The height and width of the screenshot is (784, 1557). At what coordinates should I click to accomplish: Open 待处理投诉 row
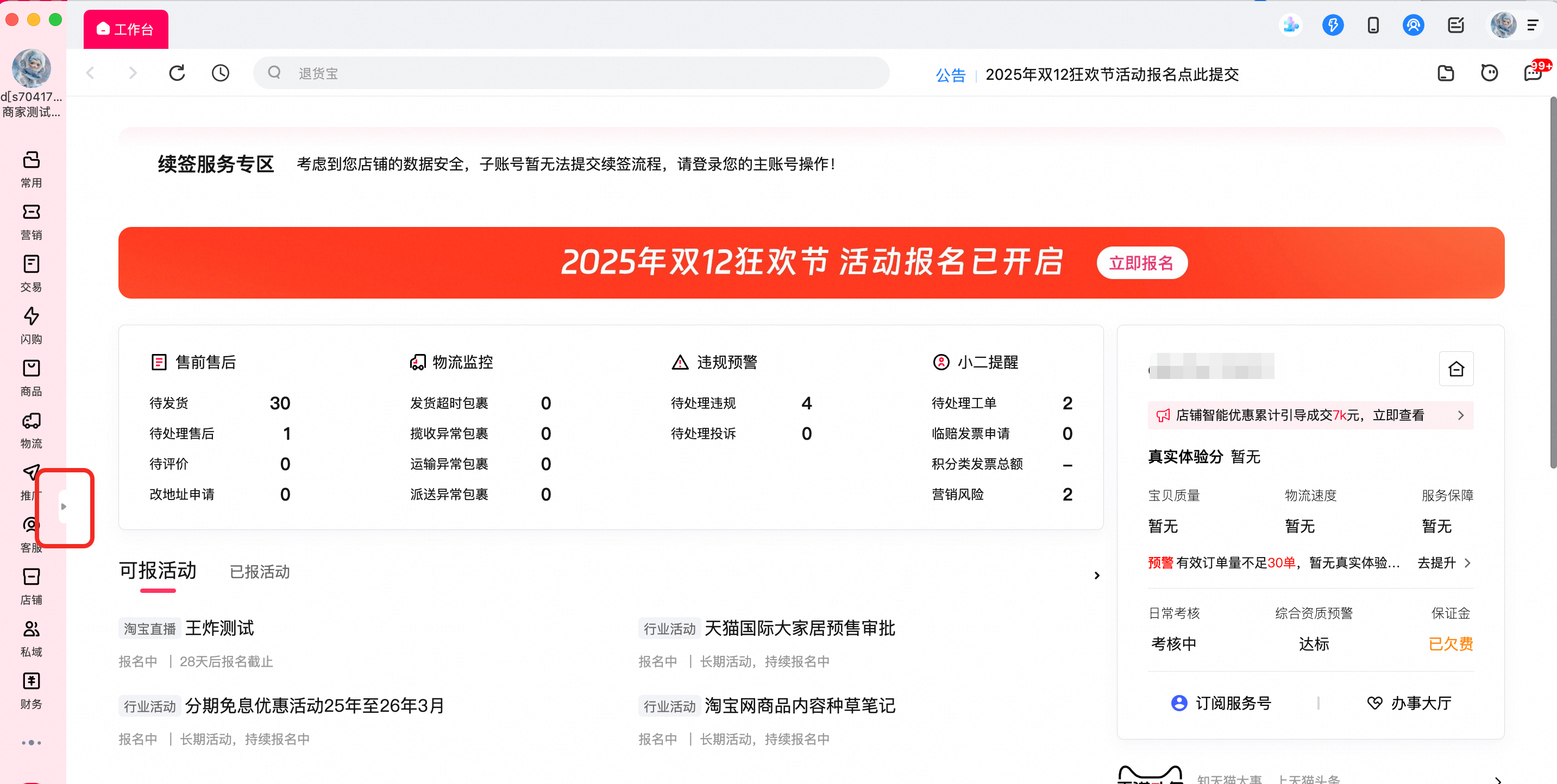click(x=741, y=433)
